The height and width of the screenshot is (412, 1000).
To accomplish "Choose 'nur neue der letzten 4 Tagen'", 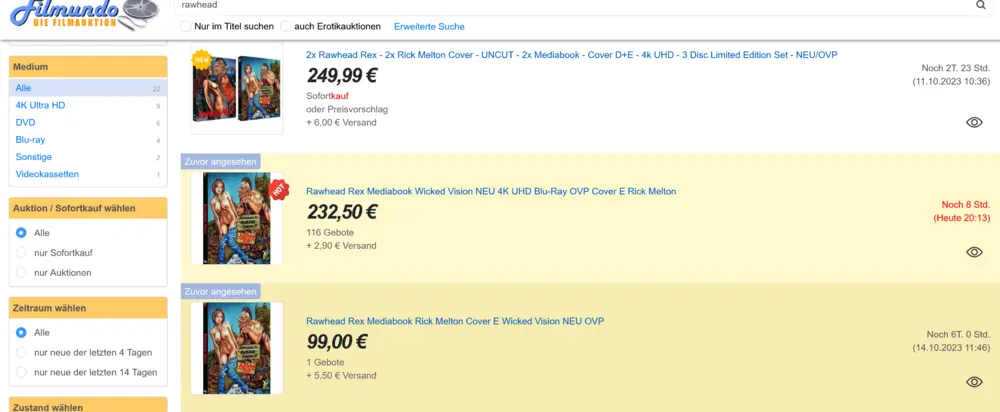I will click(x=22, y=352).
